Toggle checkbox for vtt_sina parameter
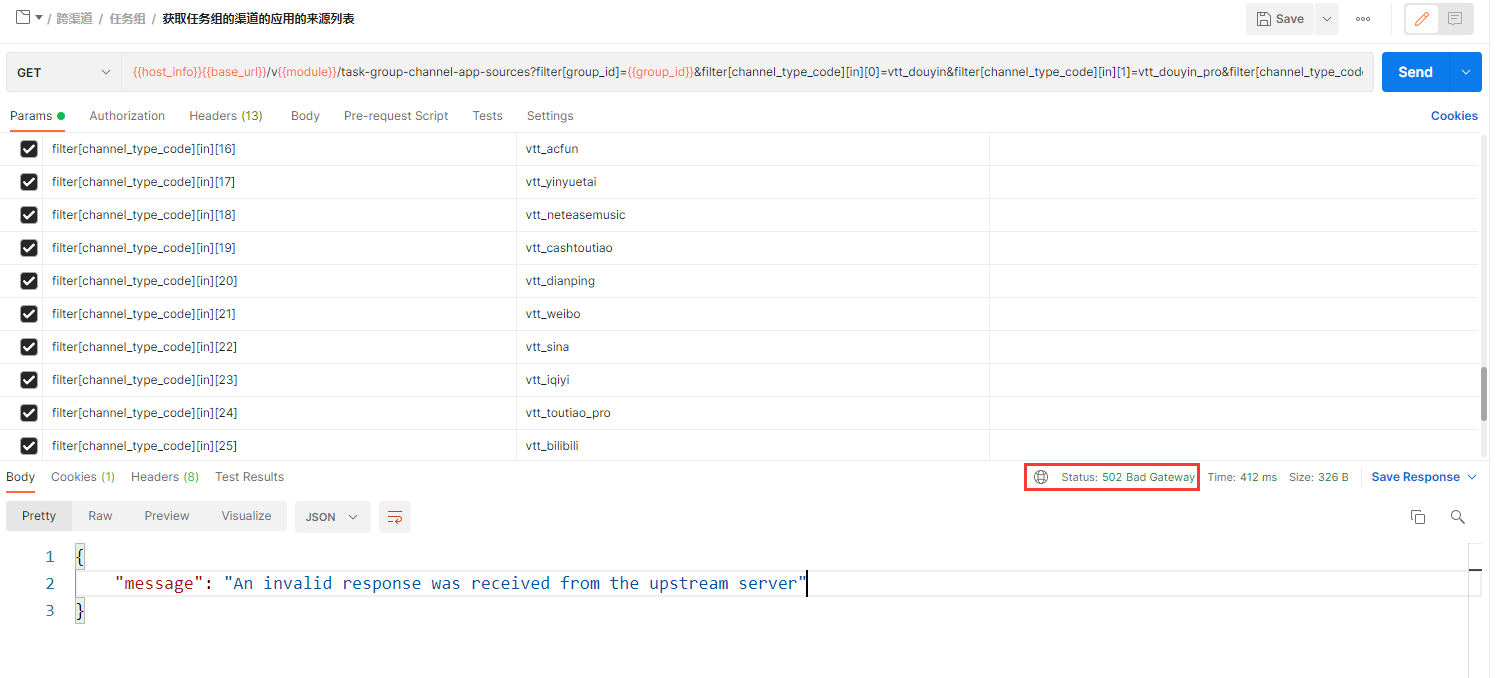The height and width of the screenshot is (678, 1498). point(29,347)
